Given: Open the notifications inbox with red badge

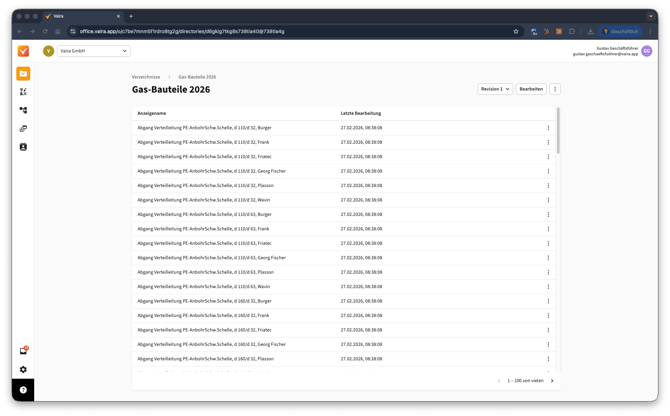Looking at the screenshot, I should tap(23, 351).
